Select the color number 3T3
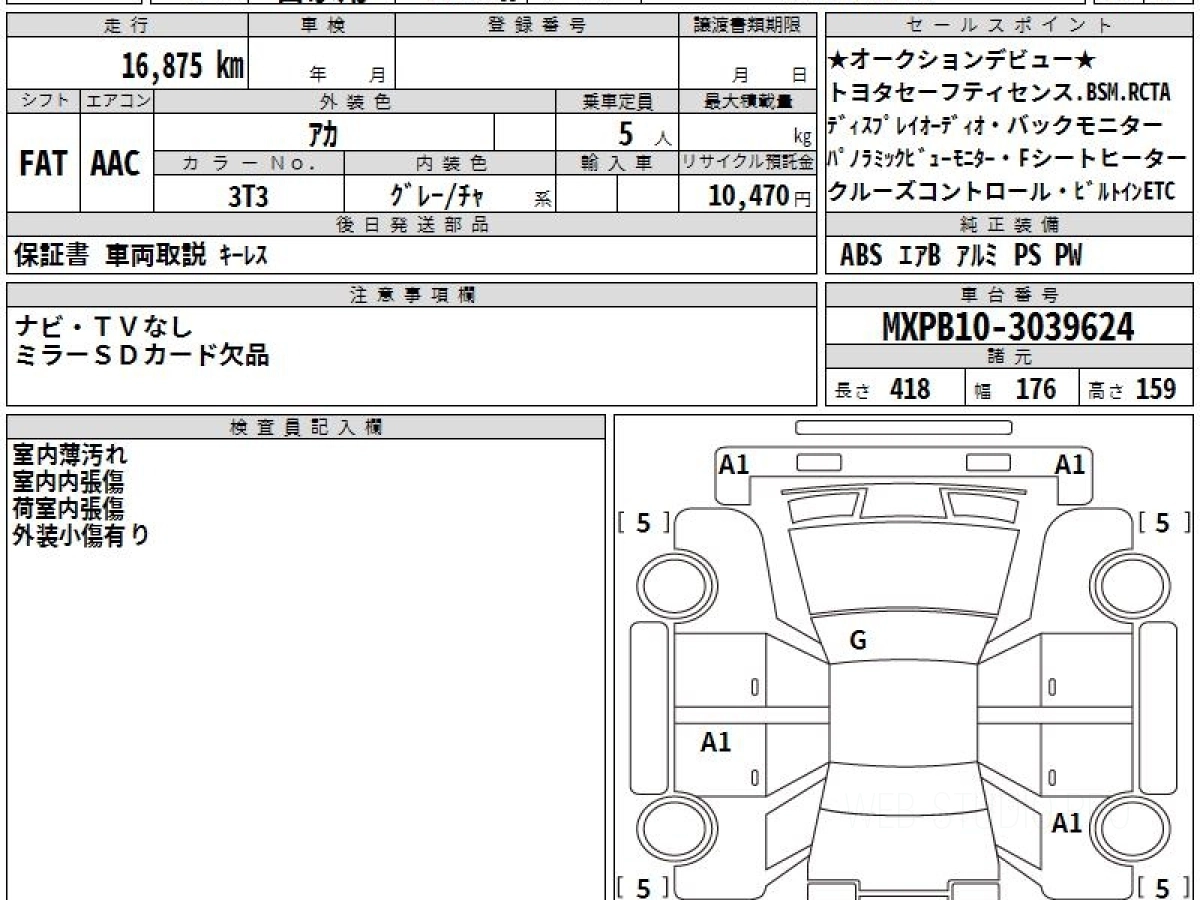Image resolution: width=1200 pixels, height=900 pixels. point(248,196)
